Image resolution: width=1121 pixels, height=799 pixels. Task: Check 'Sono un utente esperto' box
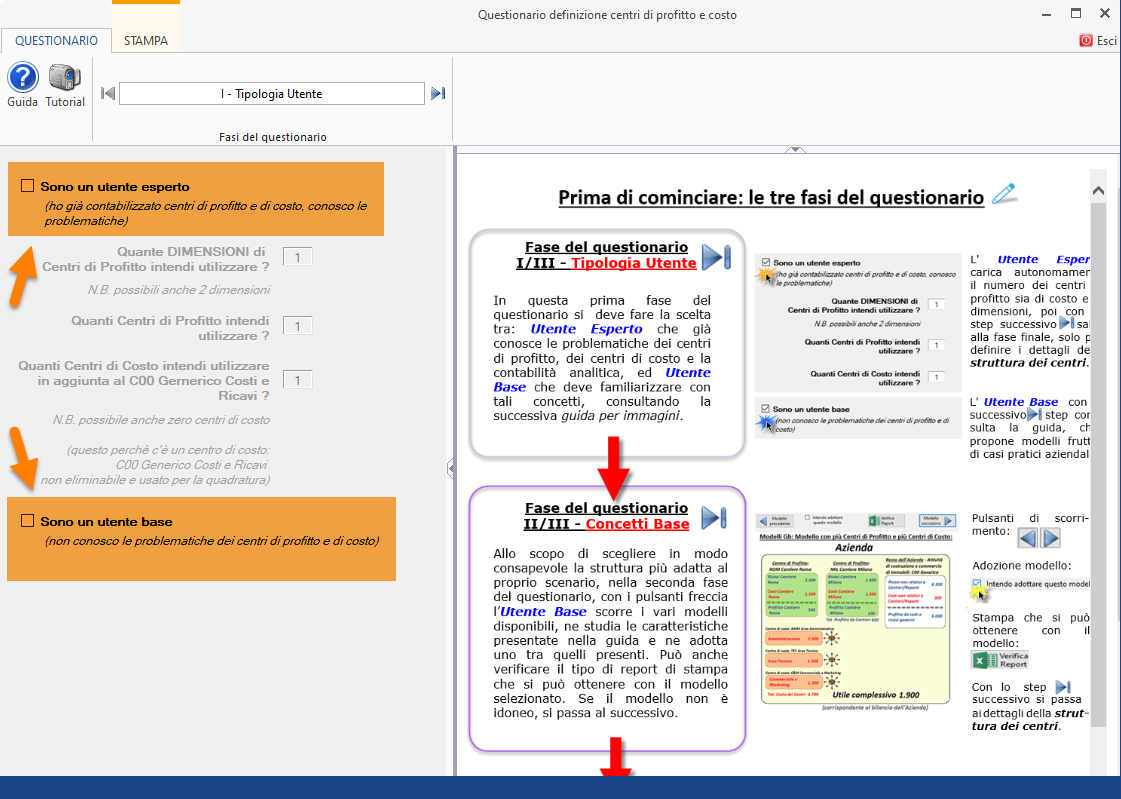tap(28, 186)
